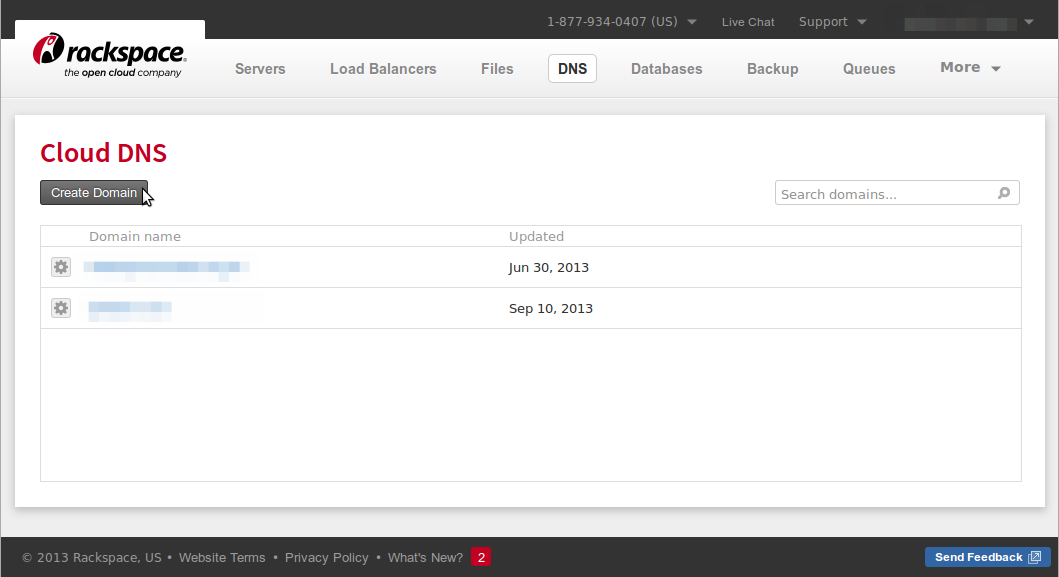Click the search magnifier icon
The width and height of the screenshot is (1059, 577).
(1004, 193)
